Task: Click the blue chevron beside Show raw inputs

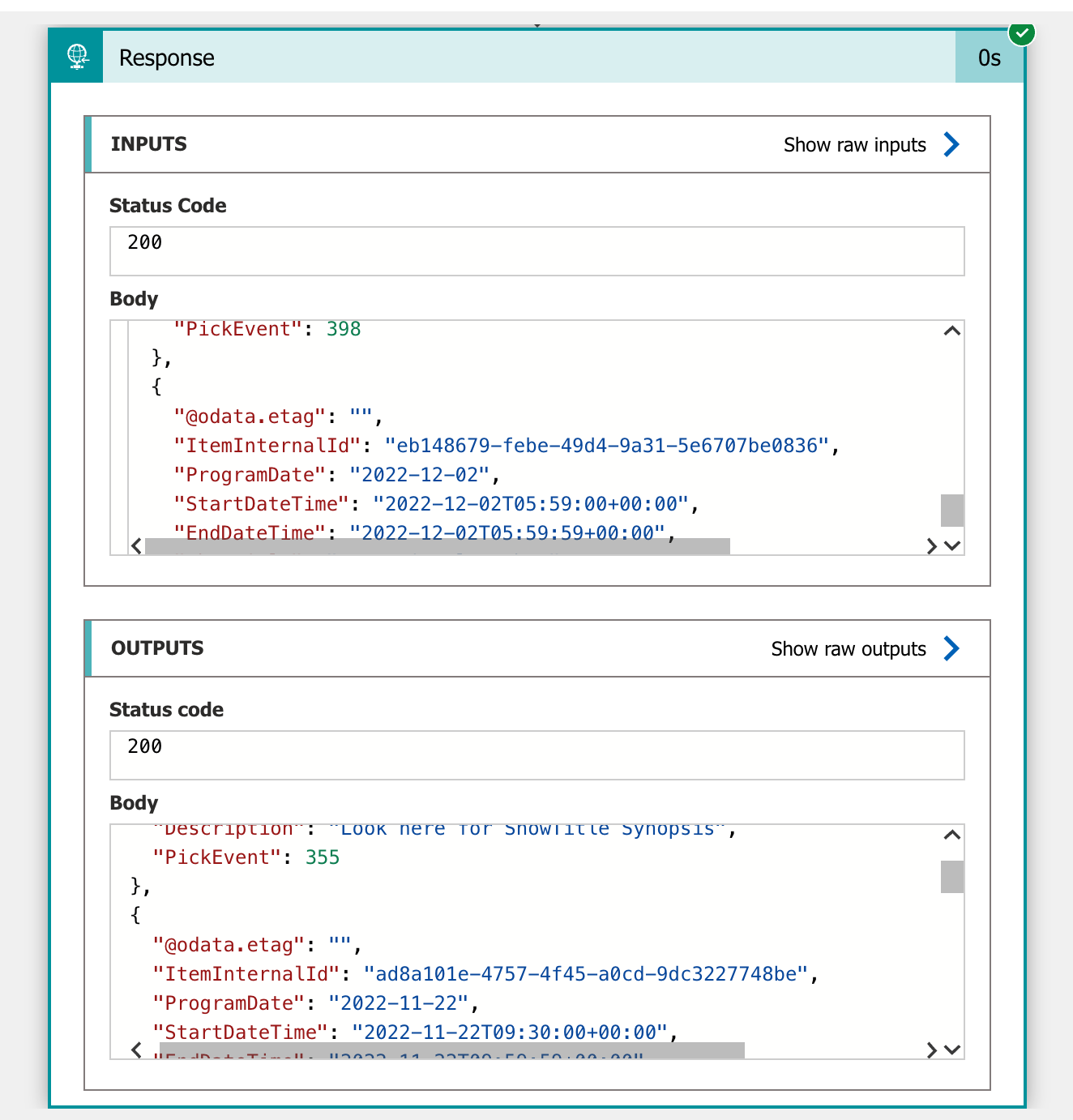Action: (951, 144)
